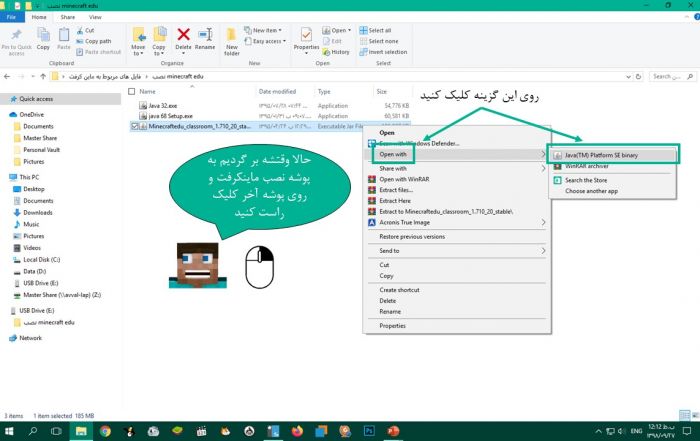Click the Rename icon in ribbon

point(205,39)
